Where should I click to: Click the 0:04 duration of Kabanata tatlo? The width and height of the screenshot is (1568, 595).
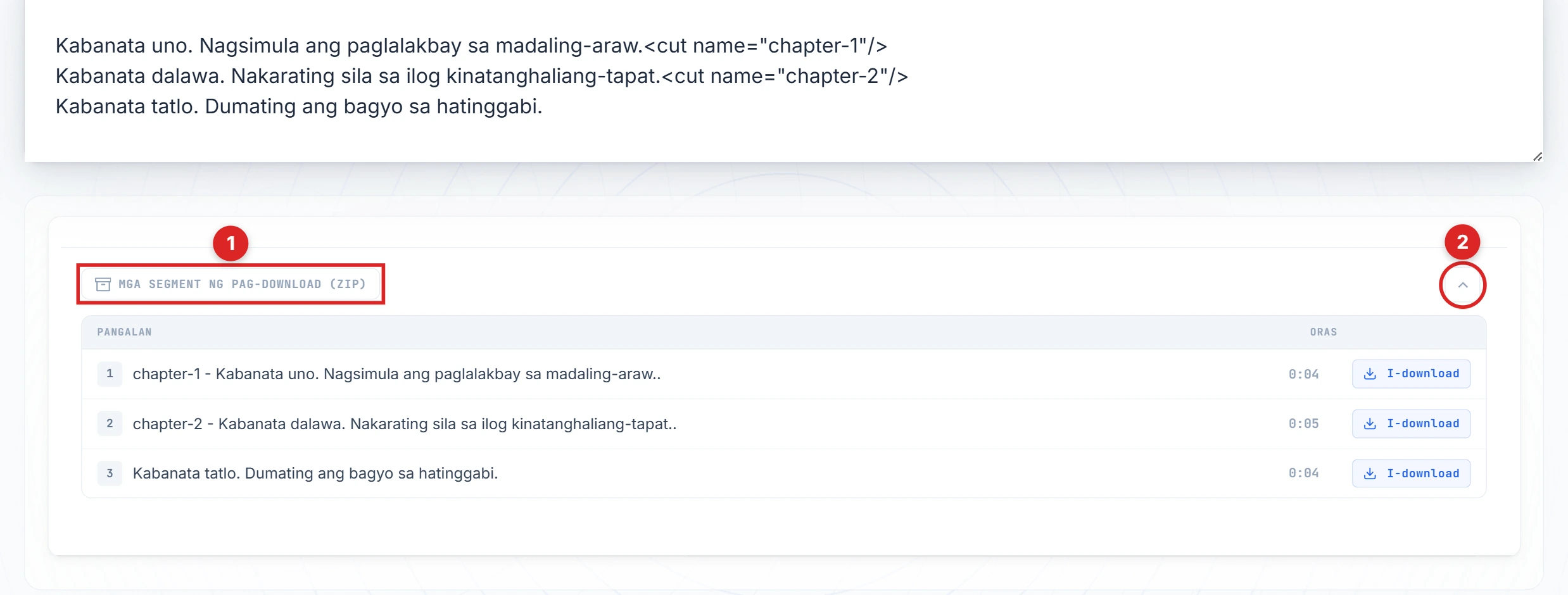click(x=1303, y=473)
